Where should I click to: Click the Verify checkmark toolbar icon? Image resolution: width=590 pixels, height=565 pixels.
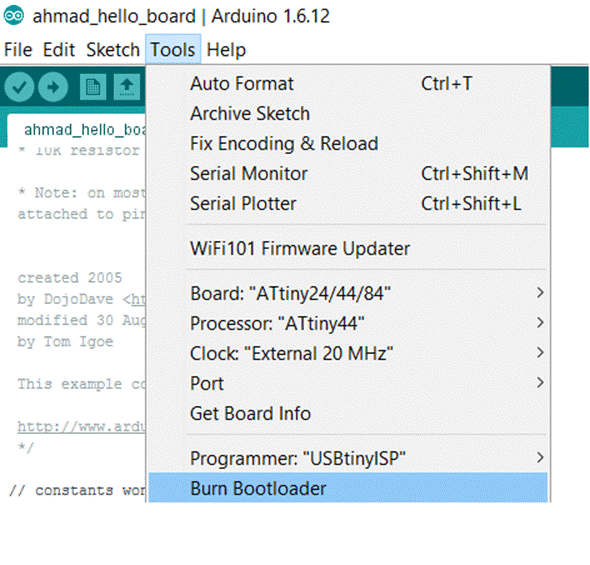[x=19, y=87]
